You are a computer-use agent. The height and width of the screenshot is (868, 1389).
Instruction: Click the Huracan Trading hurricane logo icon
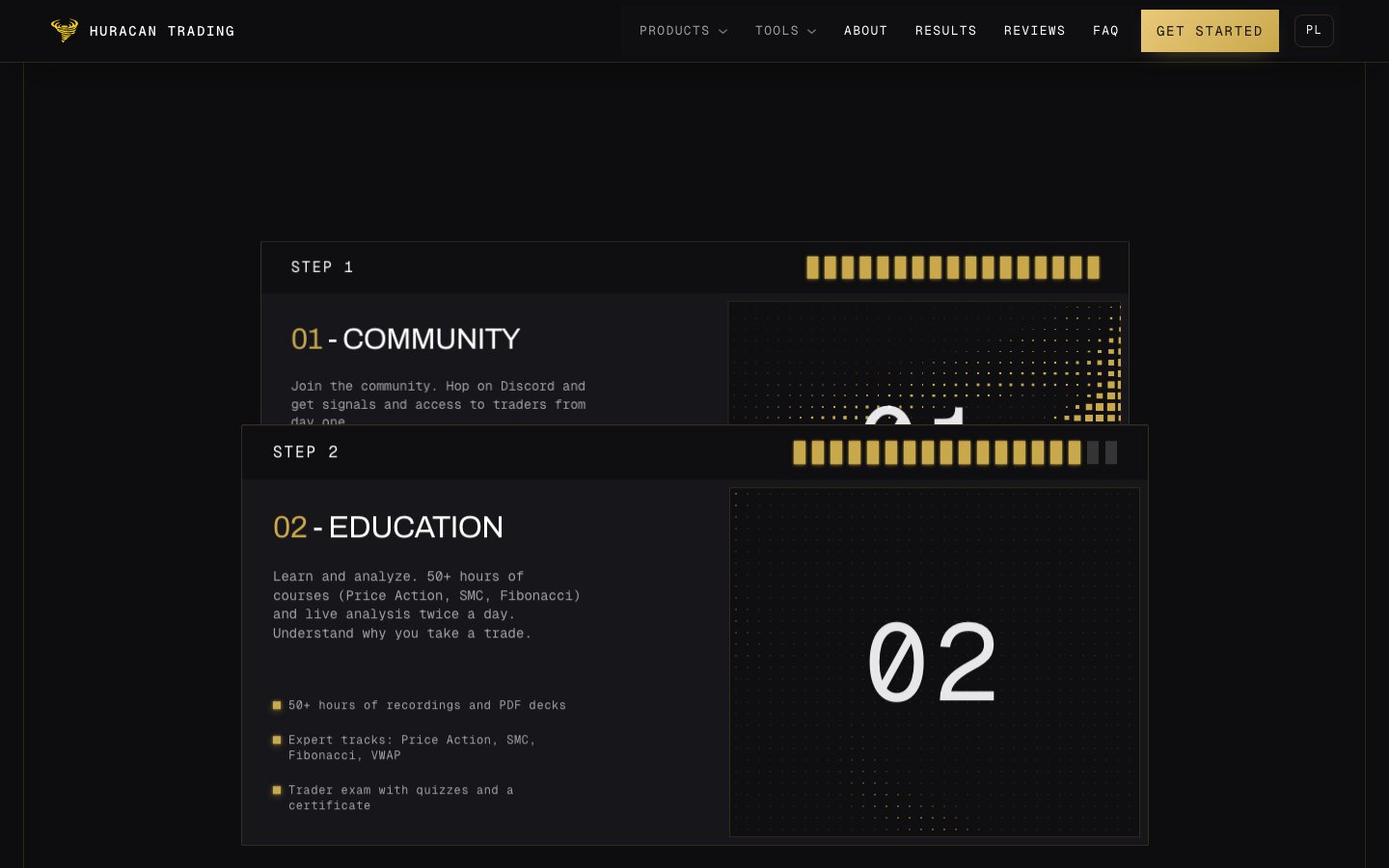[65, 31]
